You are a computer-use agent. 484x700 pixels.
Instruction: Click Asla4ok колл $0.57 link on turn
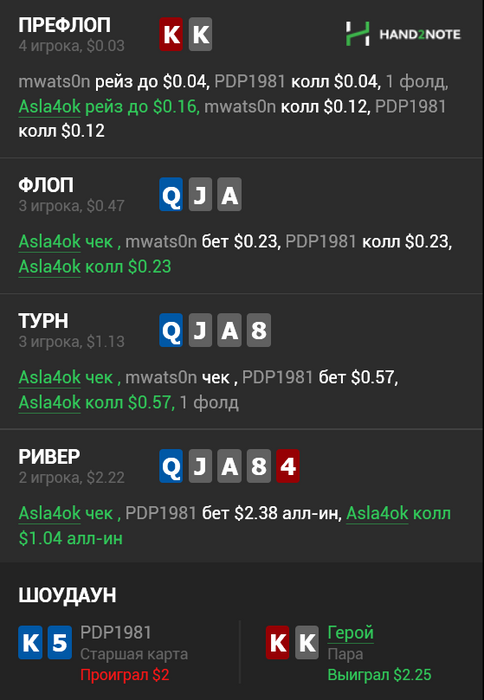click(50, 403)
